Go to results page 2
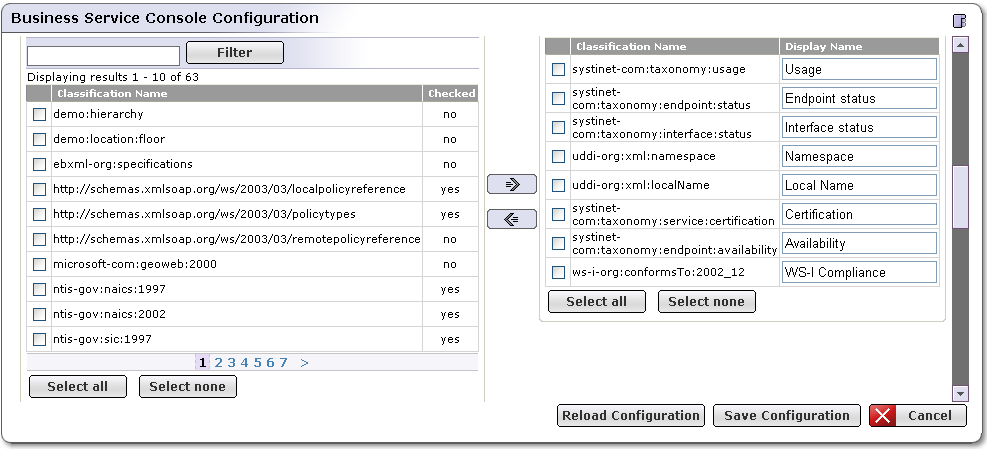This screenshot has width=987, height=449. tap(218, 363)
